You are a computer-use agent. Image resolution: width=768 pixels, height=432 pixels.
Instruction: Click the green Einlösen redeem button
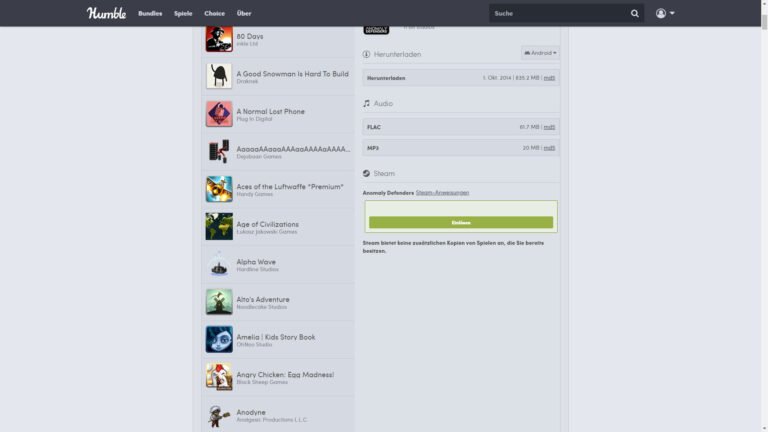(461, 222)
